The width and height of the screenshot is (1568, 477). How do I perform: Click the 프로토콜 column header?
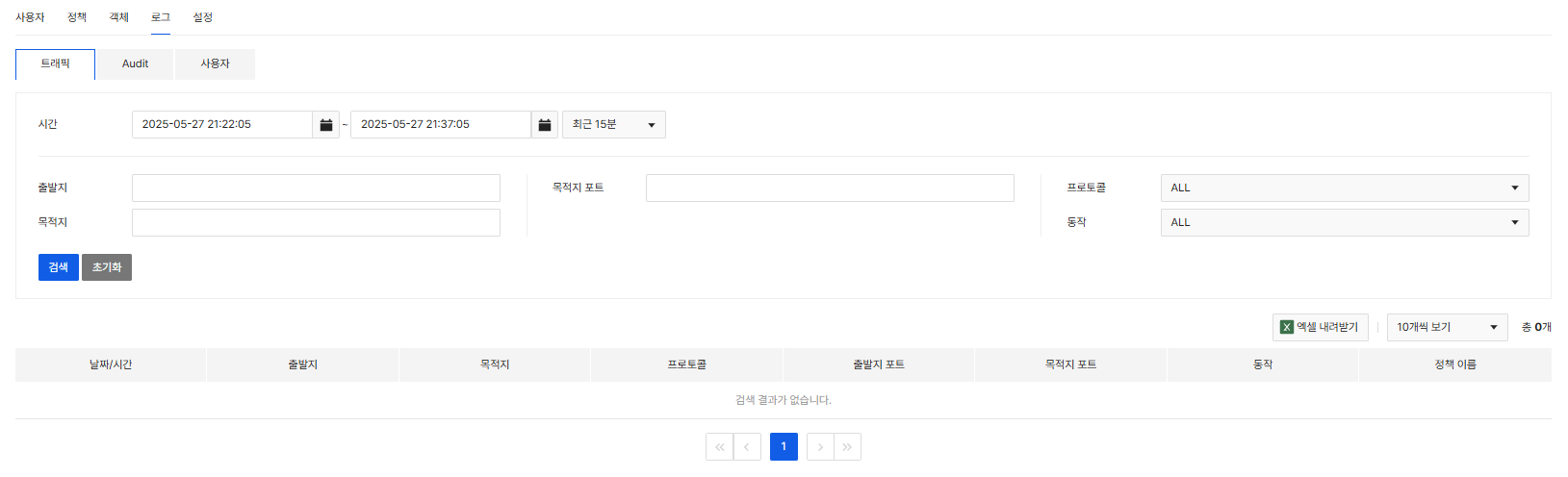point(687,365)
